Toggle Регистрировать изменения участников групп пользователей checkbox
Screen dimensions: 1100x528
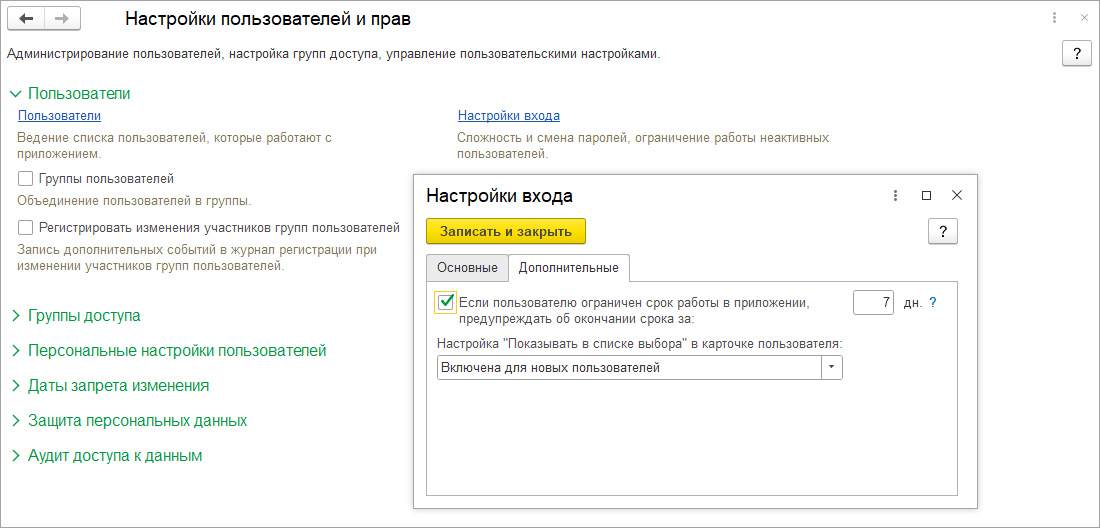point(26,228)
